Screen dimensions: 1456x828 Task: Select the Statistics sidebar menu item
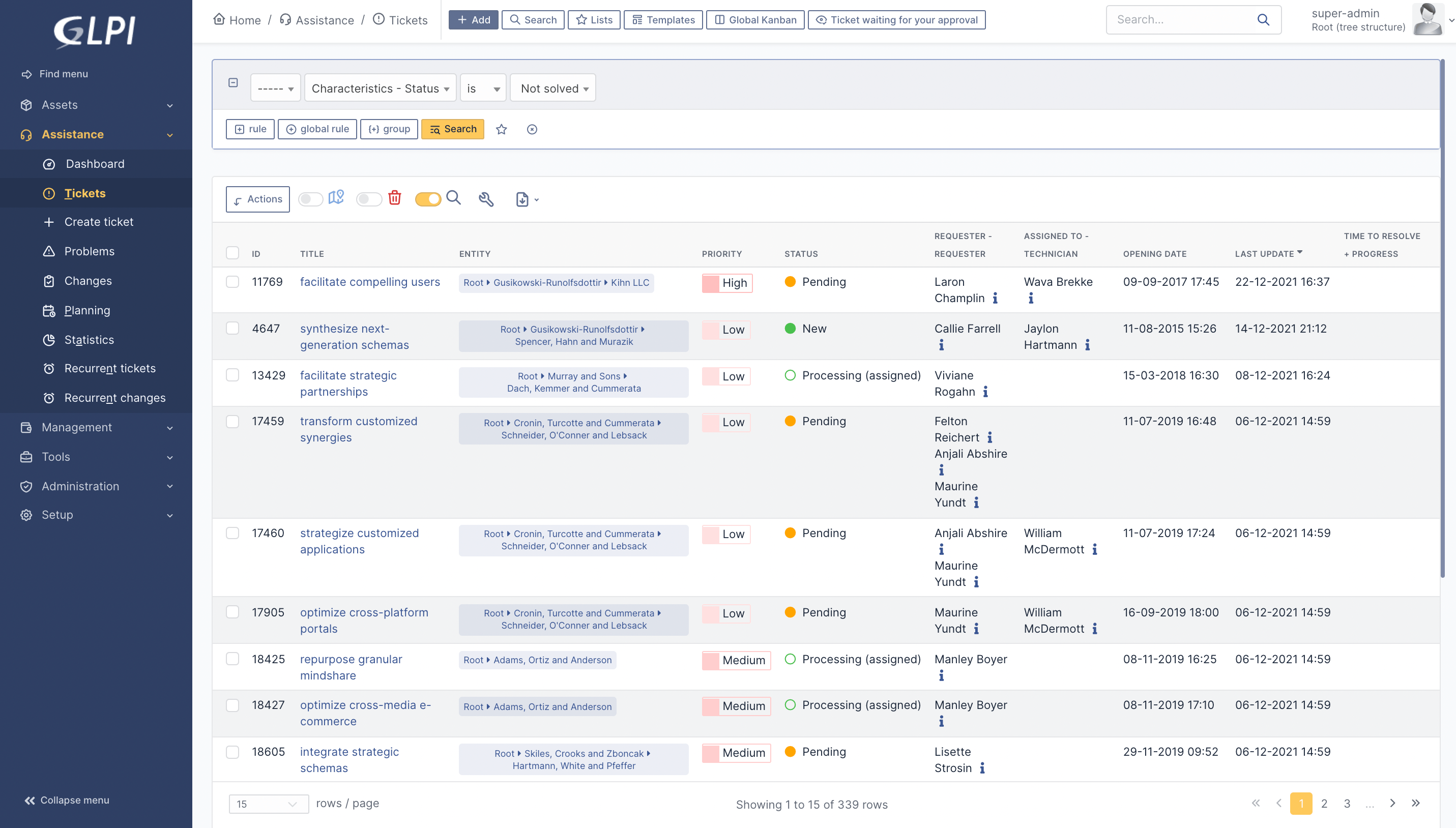pos(90,339)
